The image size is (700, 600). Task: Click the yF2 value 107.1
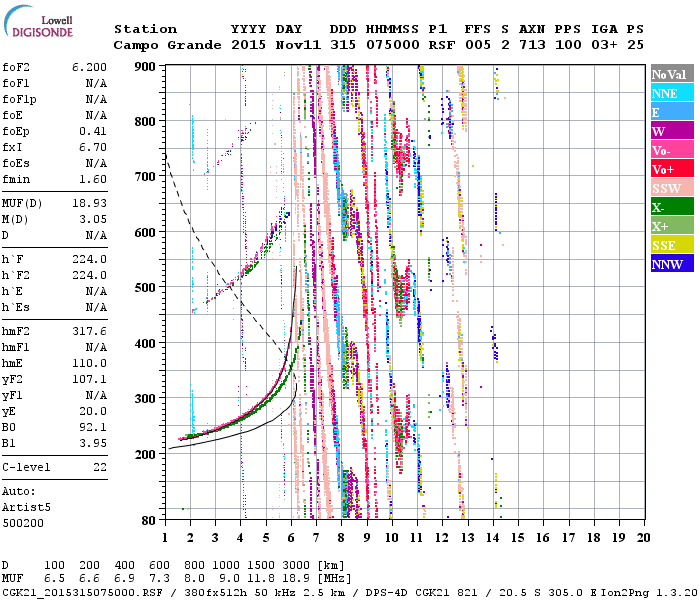pyautogui.click(x=89, y=379)
